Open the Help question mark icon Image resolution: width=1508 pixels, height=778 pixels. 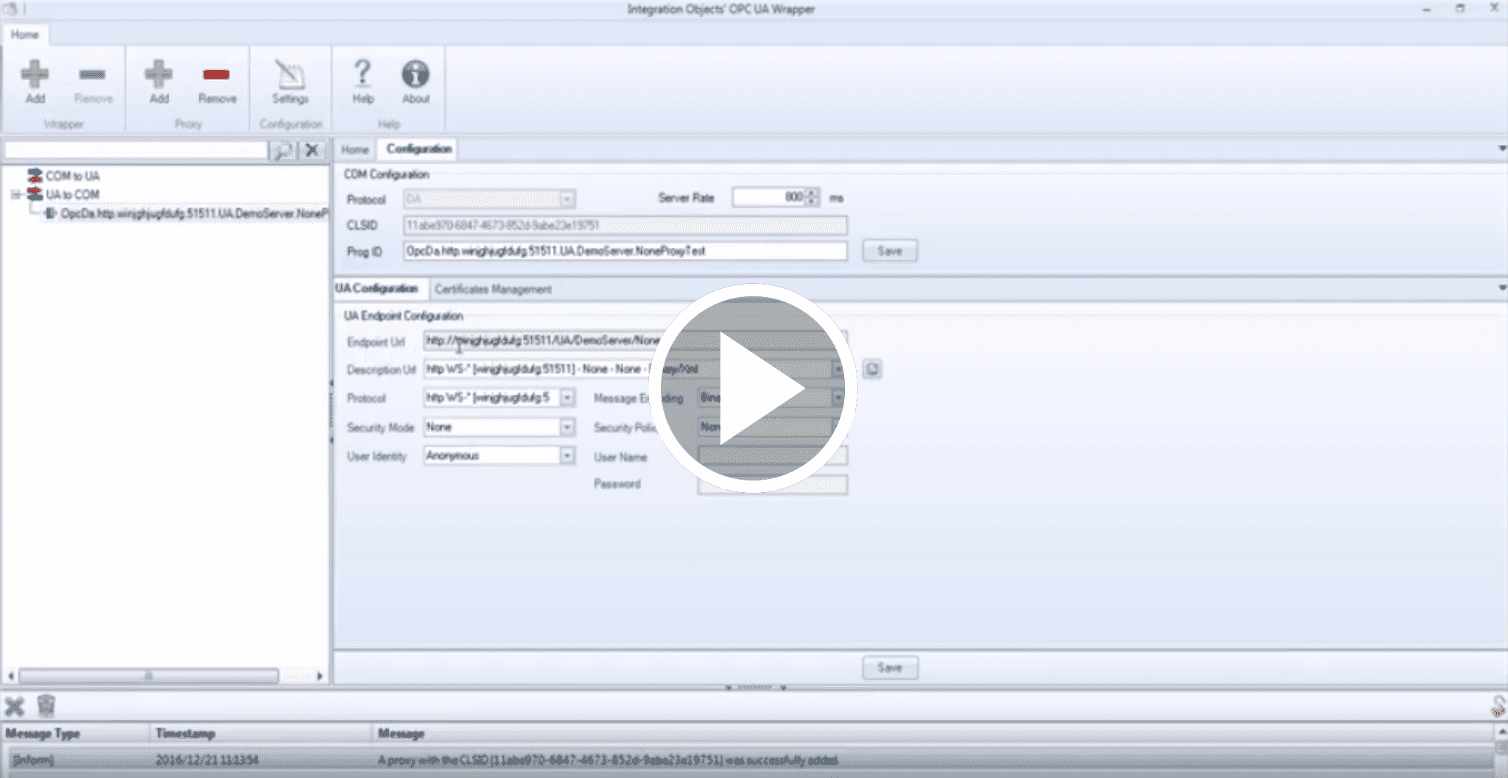363,74
